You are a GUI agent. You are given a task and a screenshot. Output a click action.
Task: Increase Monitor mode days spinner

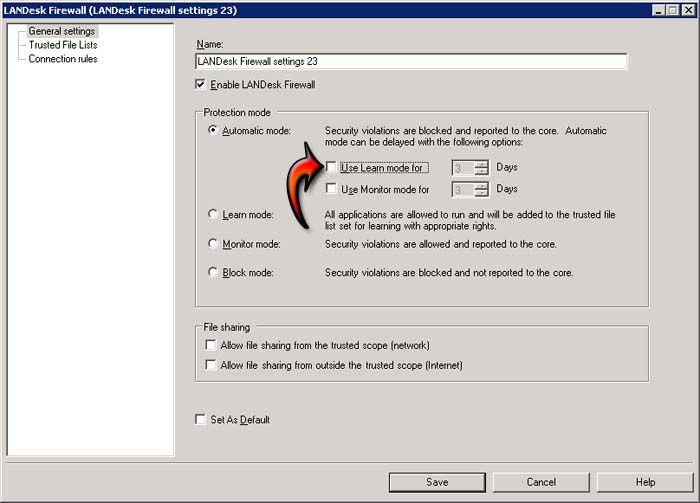[x=481, y=186]
